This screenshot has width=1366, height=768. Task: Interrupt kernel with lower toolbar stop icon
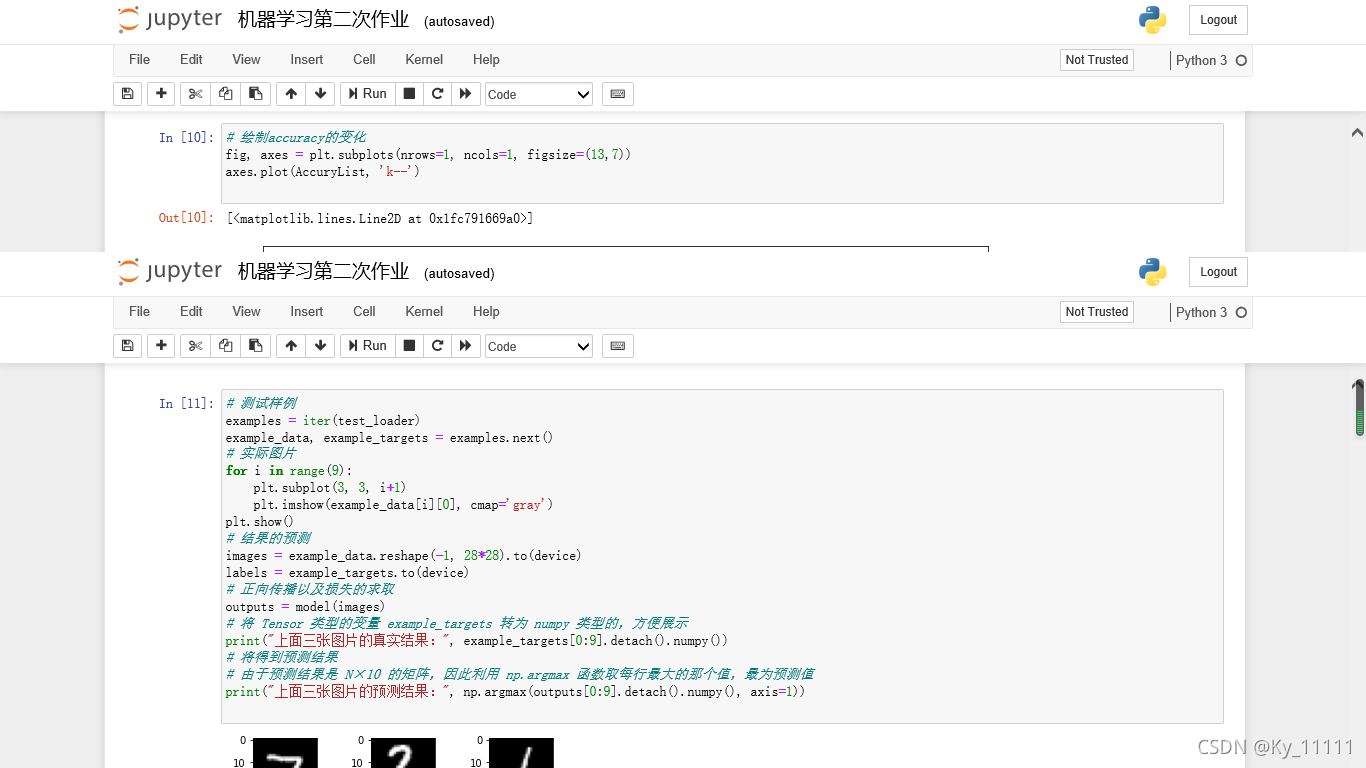(409, 346)
